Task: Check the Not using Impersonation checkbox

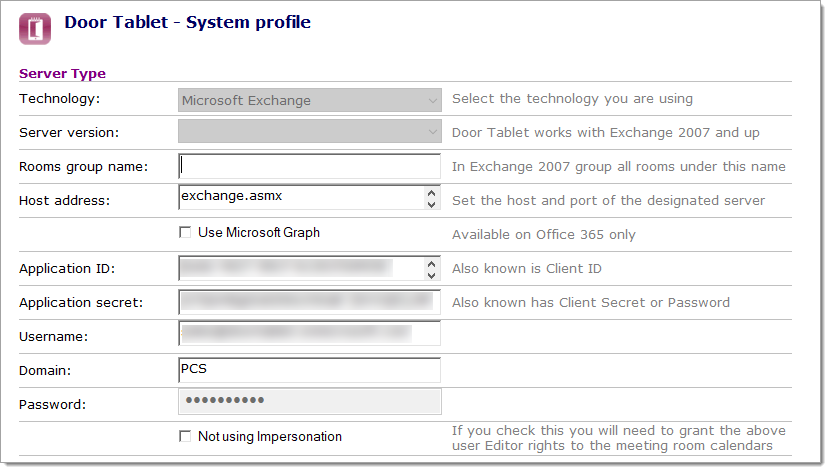Action: tap(185, 436)
